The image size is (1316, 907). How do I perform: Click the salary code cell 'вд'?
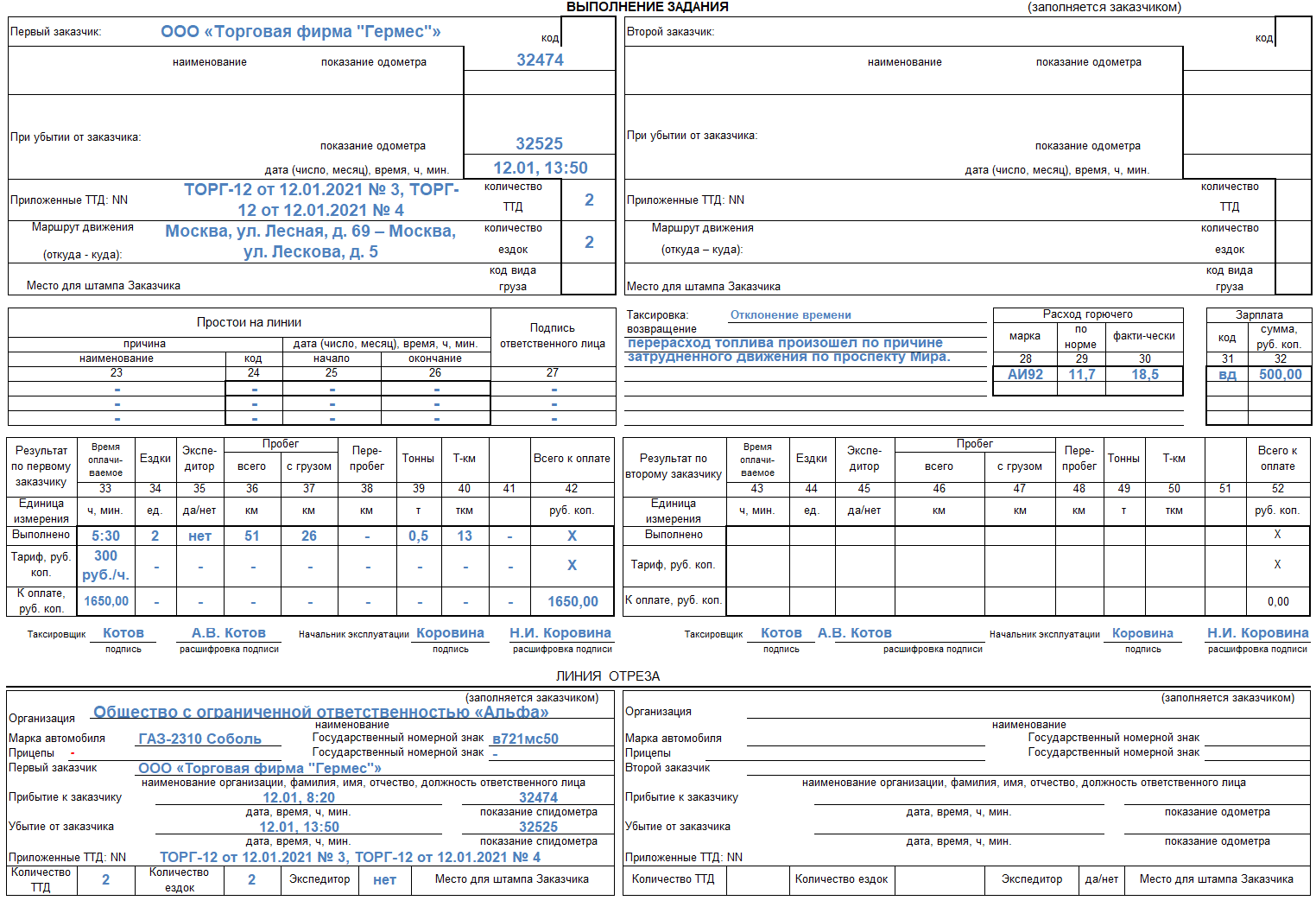click(x=1227, y=375)
